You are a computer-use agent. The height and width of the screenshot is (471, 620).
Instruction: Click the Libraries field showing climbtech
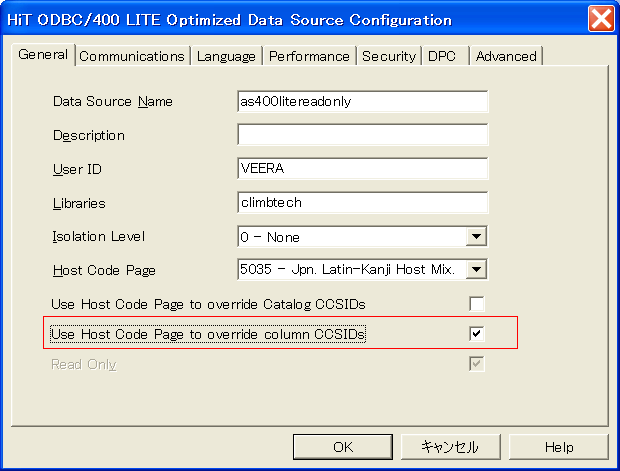coord(363,202)
